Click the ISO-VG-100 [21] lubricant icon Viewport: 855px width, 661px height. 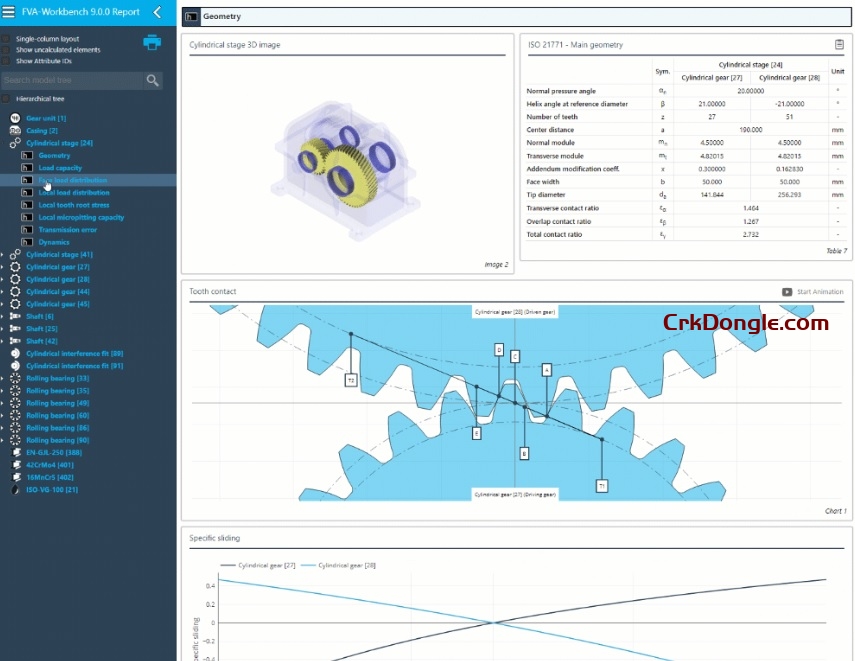click(x=16, y=489)
